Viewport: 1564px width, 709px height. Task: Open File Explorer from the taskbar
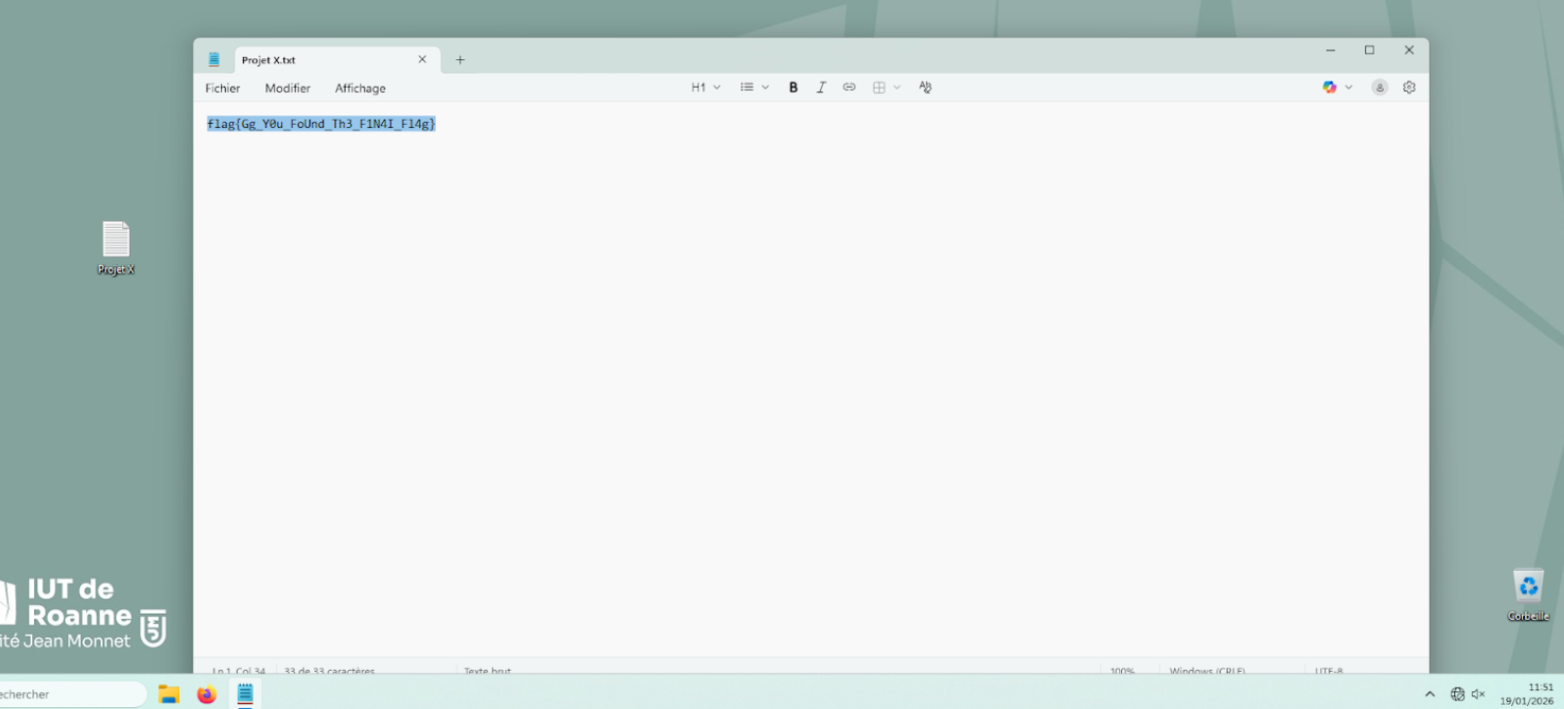point(169,694)
